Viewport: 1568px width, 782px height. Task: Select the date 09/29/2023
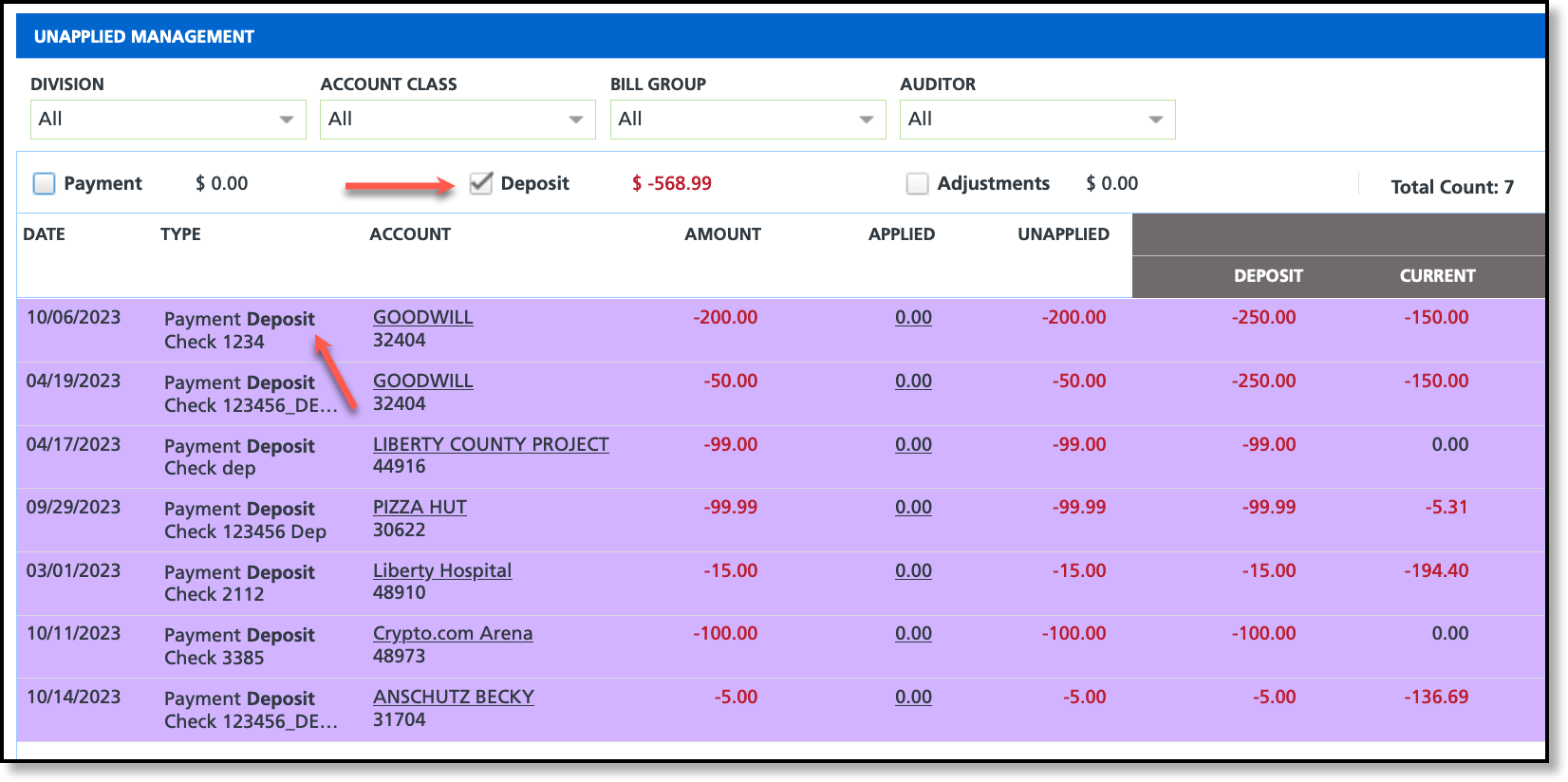coord(74,508)
